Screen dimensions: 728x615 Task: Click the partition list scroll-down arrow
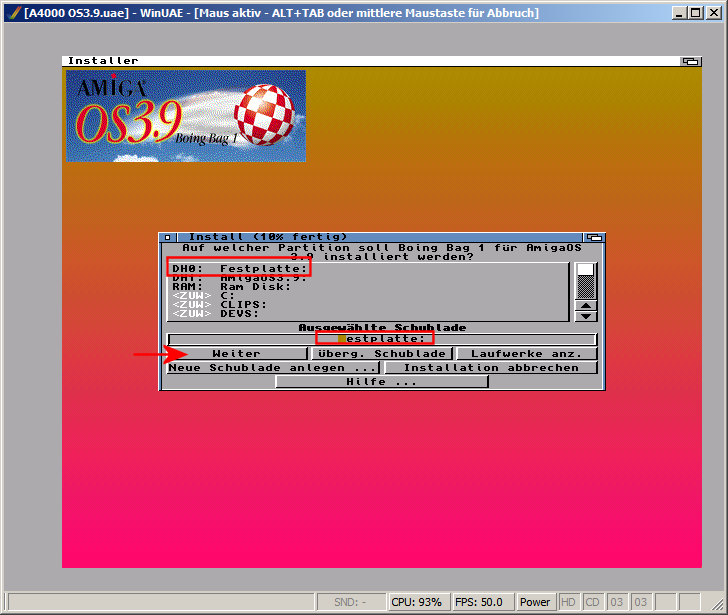pyautogui.click(x=586, y=316)
